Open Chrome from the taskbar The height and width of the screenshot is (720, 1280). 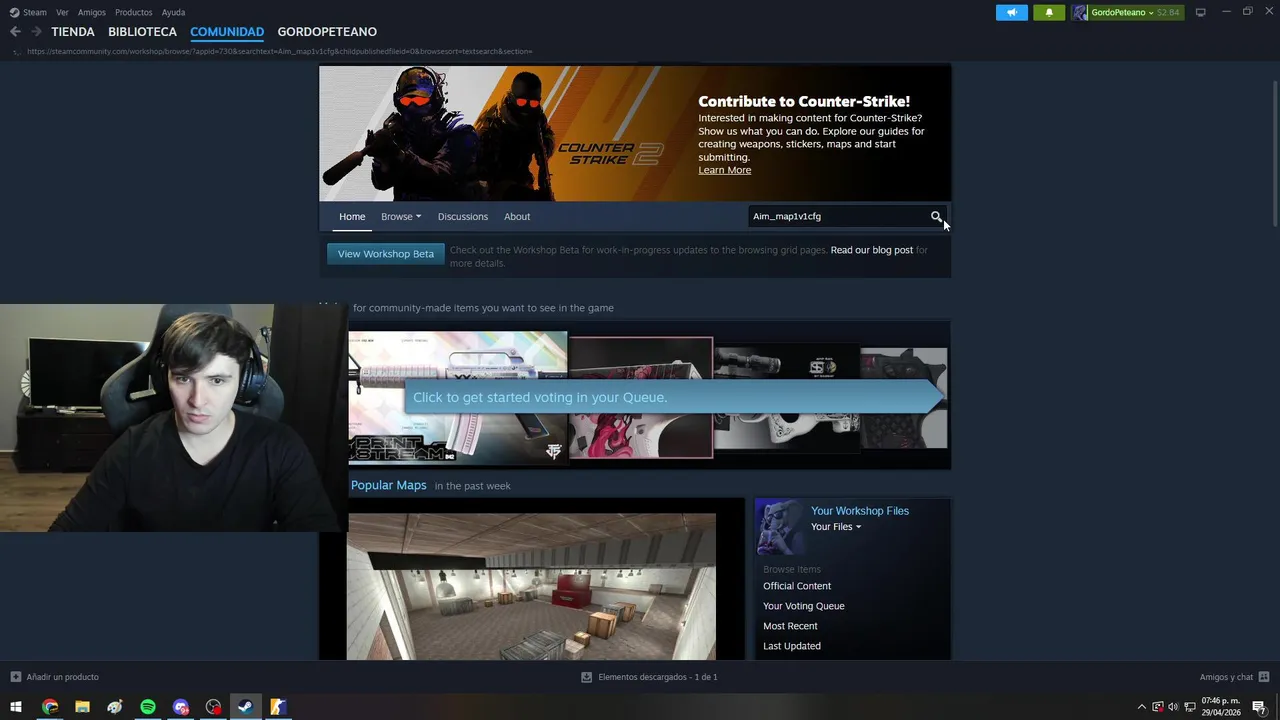click(x=50, y=707)
